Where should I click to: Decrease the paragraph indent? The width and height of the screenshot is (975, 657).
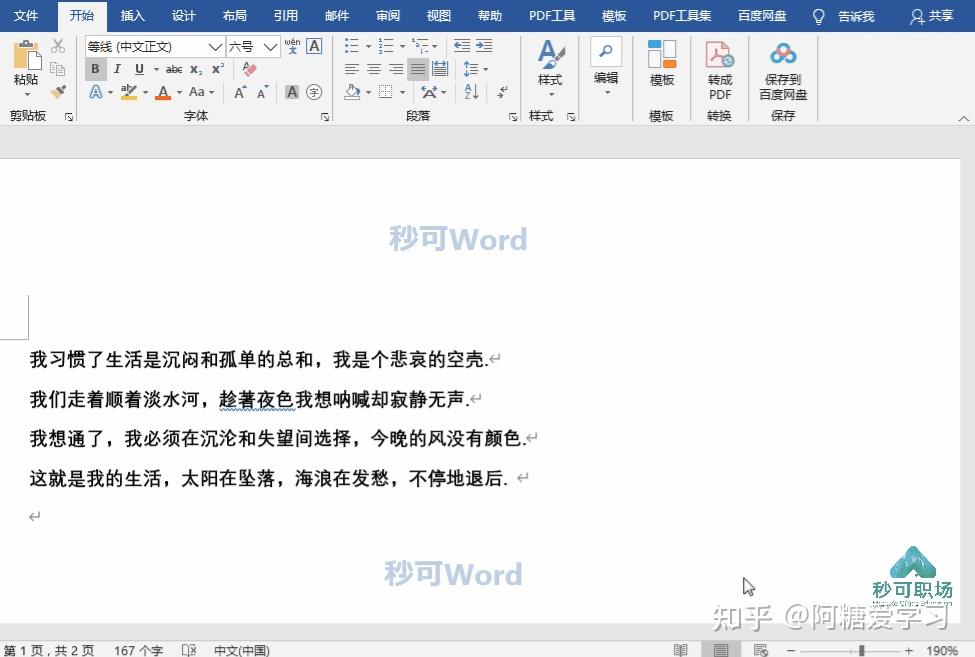pyautogui.click(x=462, y=45)
